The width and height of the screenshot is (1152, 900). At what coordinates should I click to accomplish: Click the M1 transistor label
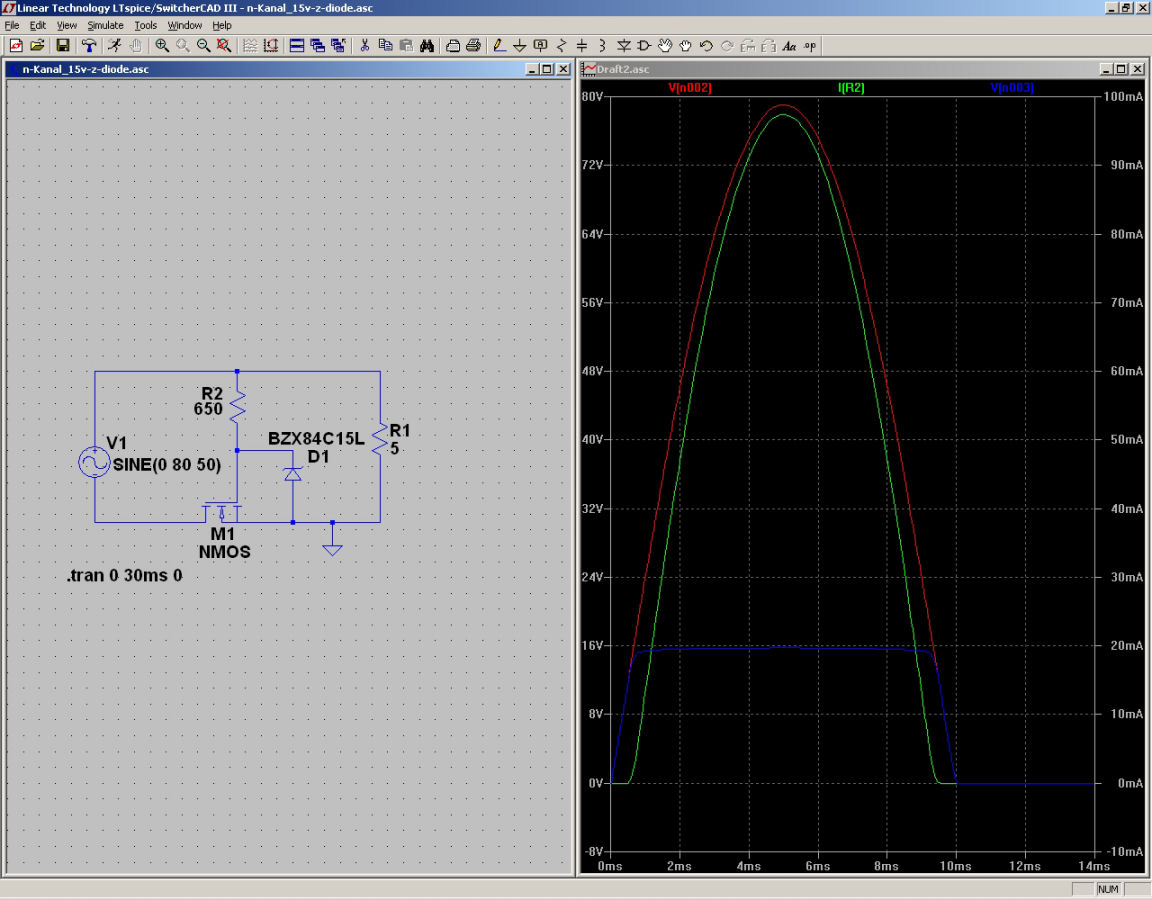point(223,534)
